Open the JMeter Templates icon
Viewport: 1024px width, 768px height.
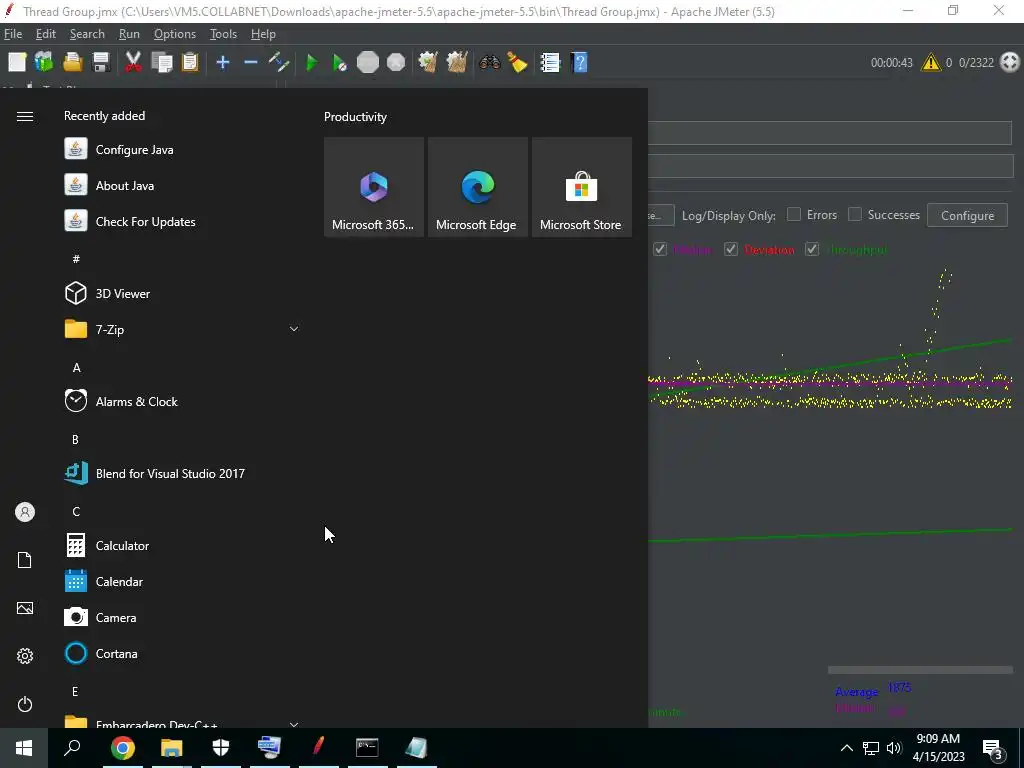click(44, 63)
